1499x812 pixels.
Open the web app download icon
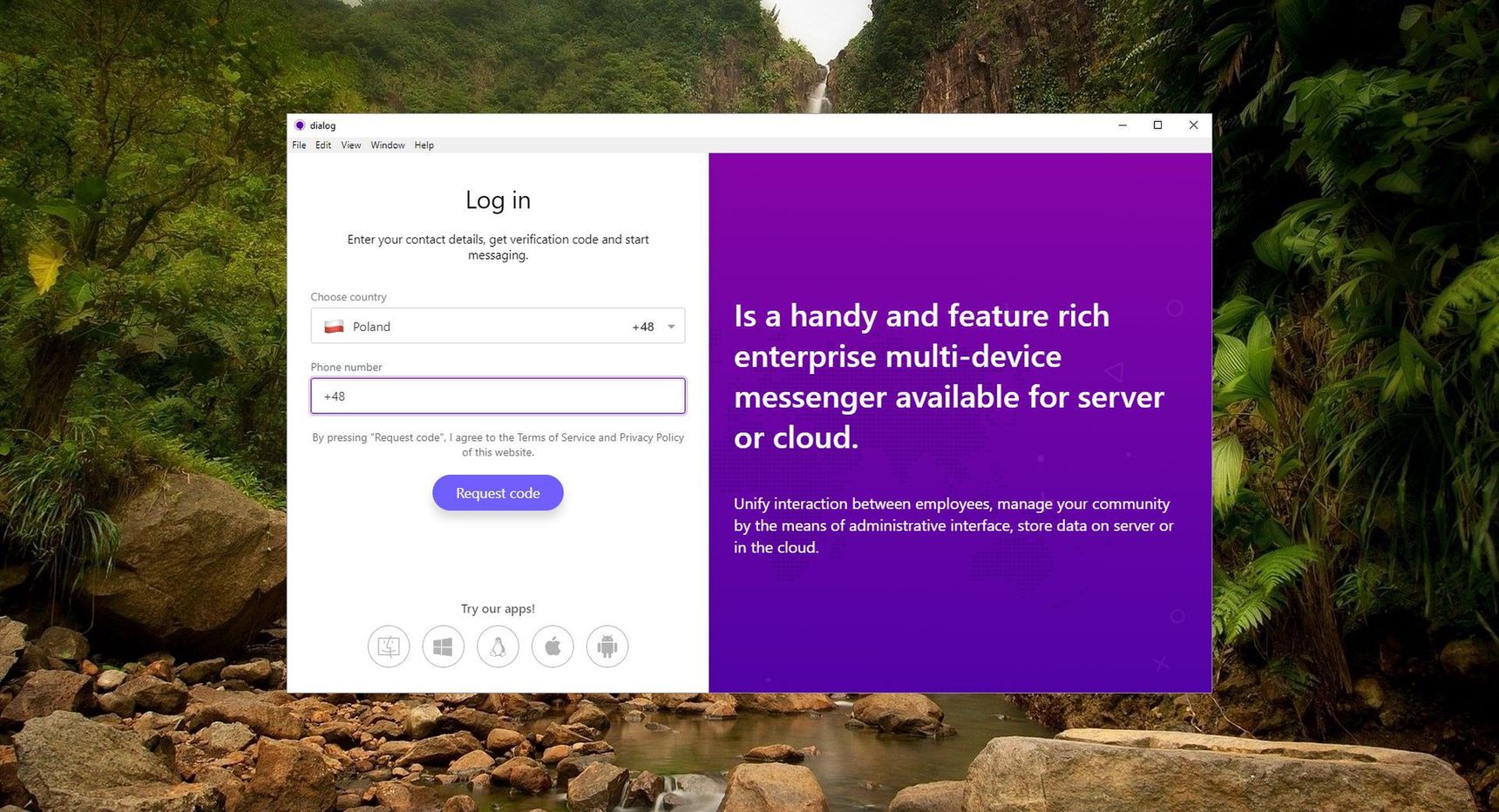click(x=389, y=646)
